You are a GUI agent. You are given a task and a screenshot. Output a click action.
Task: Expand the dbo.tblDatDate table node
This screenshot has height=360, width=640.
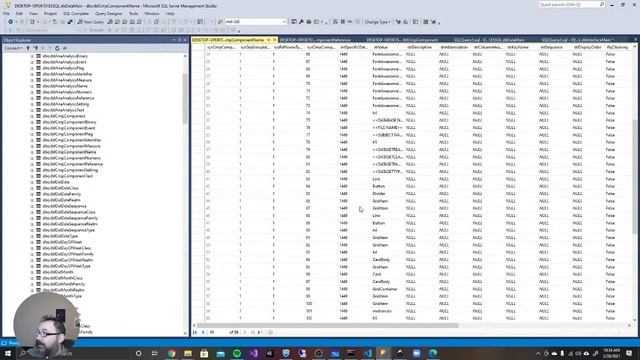[32, 182]
